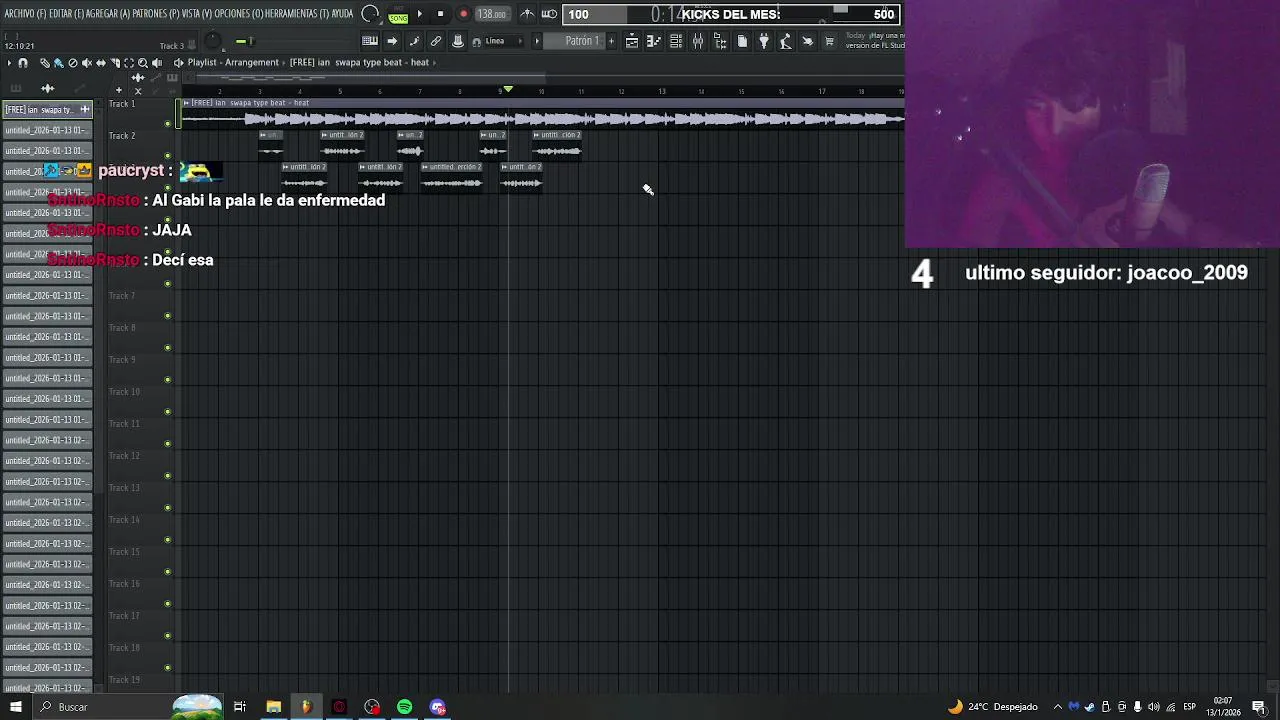This screenshot has height=720, width=1280.
Task: Select the Select tool
Action: click(128, 63)
